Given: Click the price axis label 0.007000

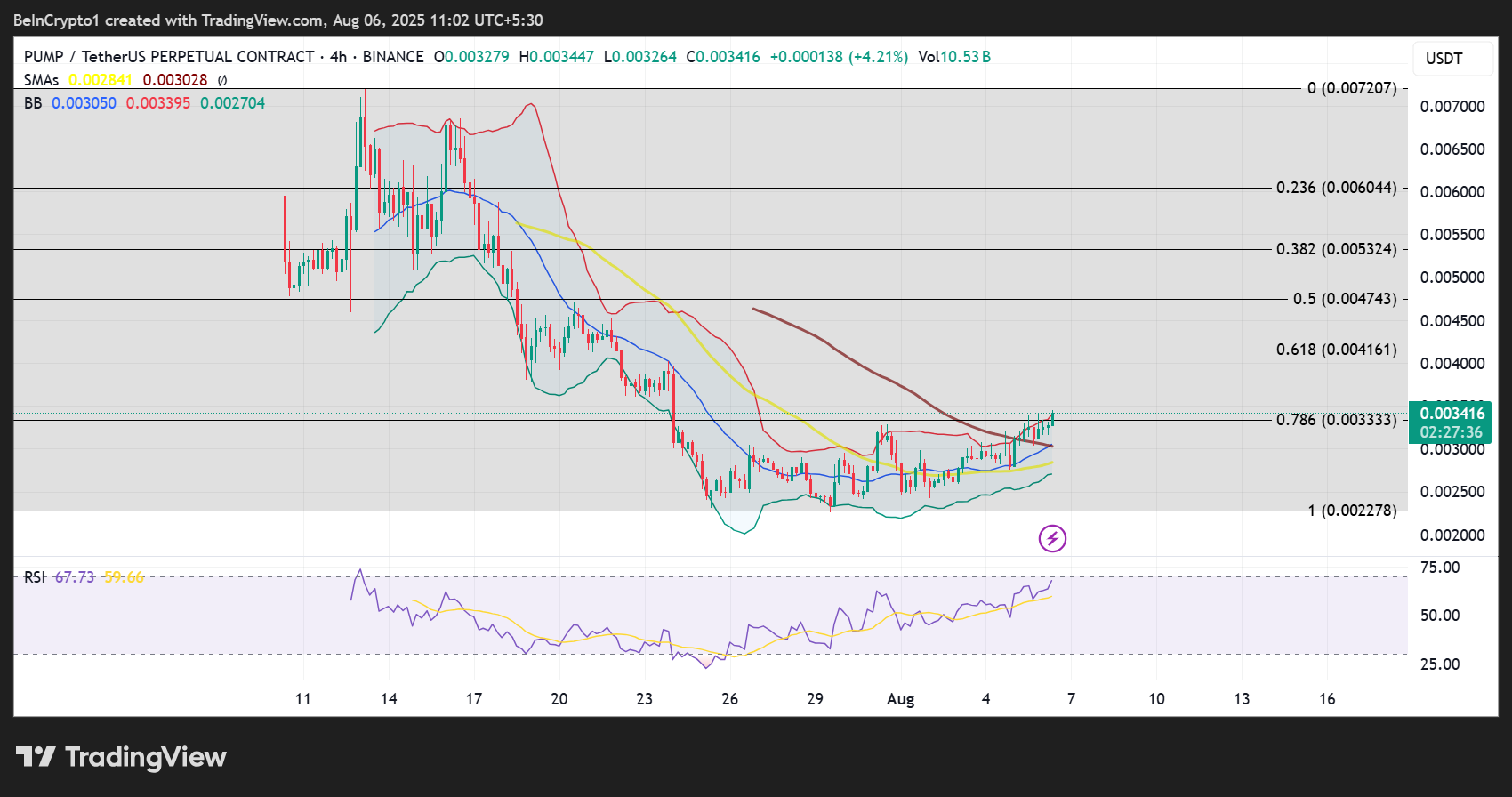Looking at the screenshot, I should (x=1452, y=107).
